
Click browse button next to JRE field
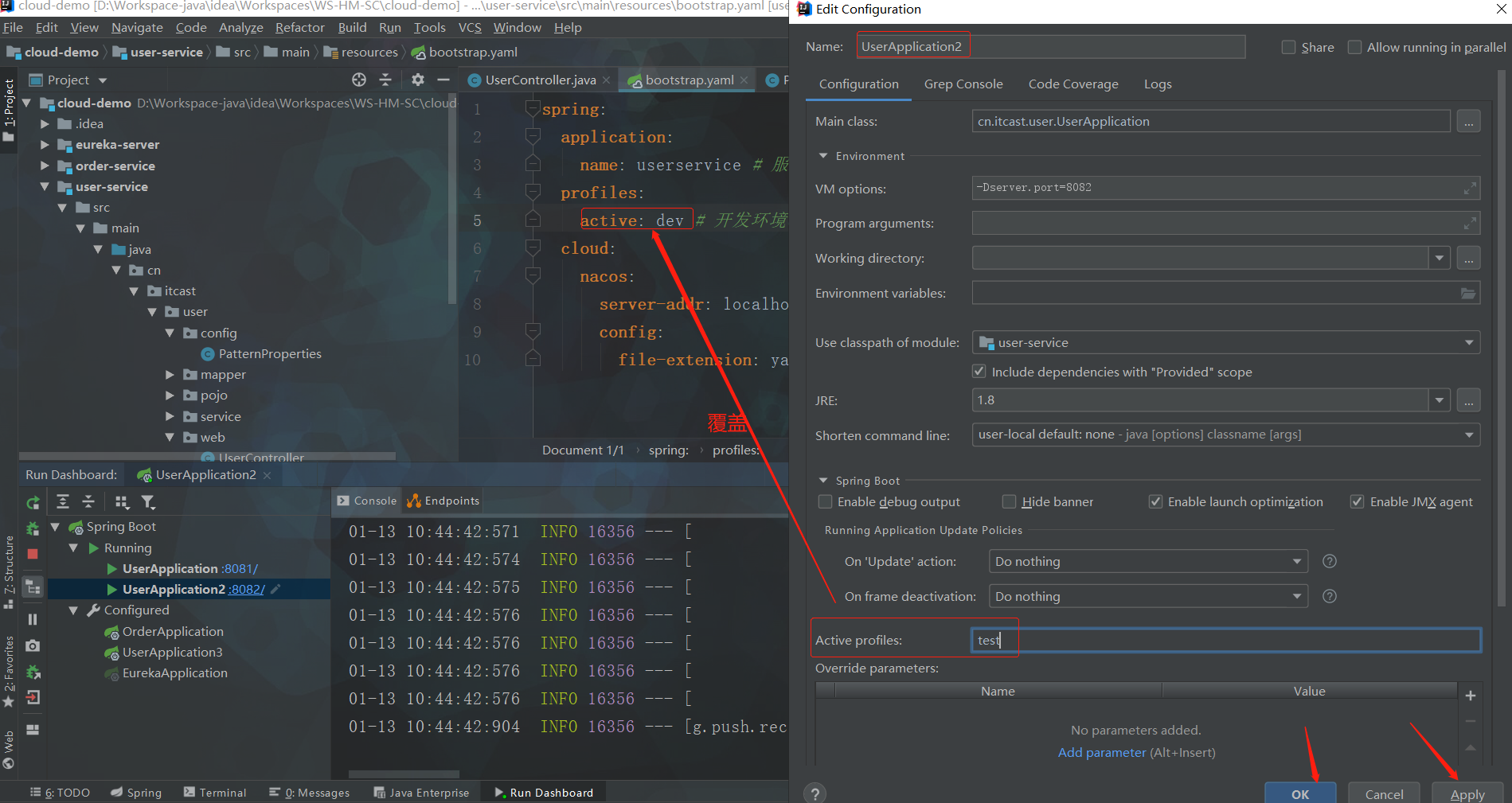(1469, 400)
